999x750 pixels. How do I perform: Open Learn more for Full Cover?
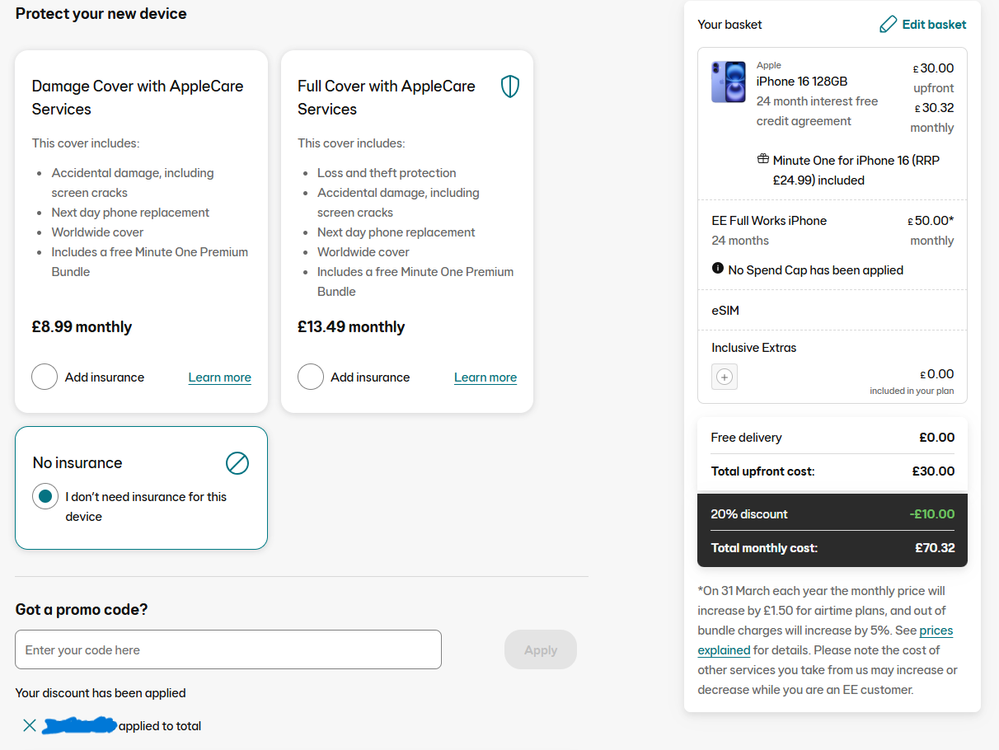(485, 377)
